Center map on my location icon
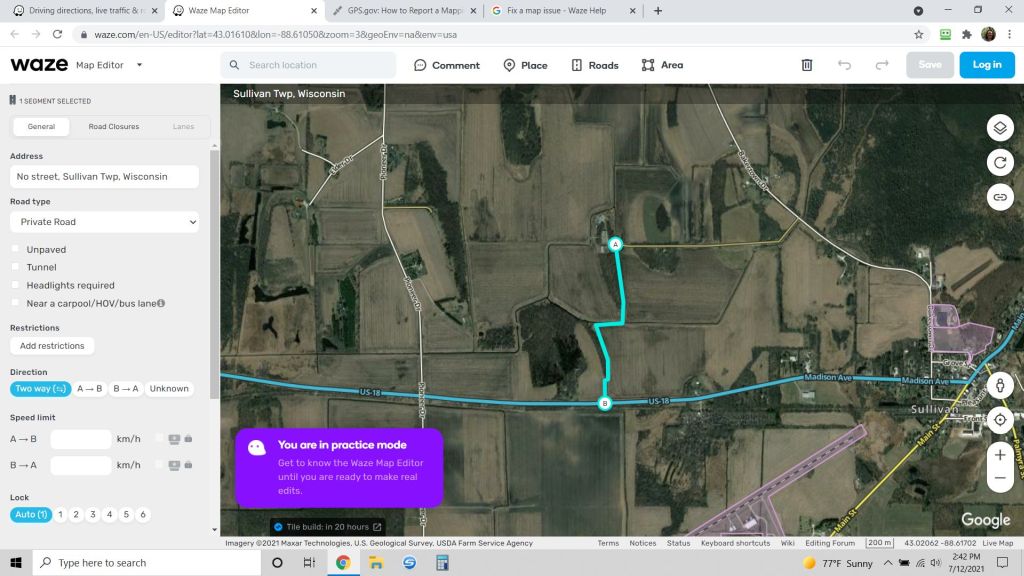Screen dimensions: 1024x576 [x=1000, y=420]
